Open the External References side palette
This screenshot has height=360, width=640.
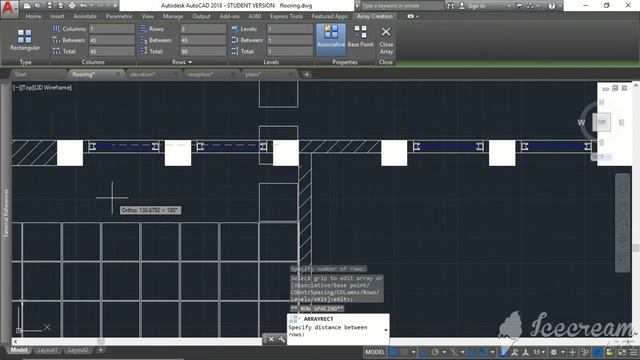(6, 213)
